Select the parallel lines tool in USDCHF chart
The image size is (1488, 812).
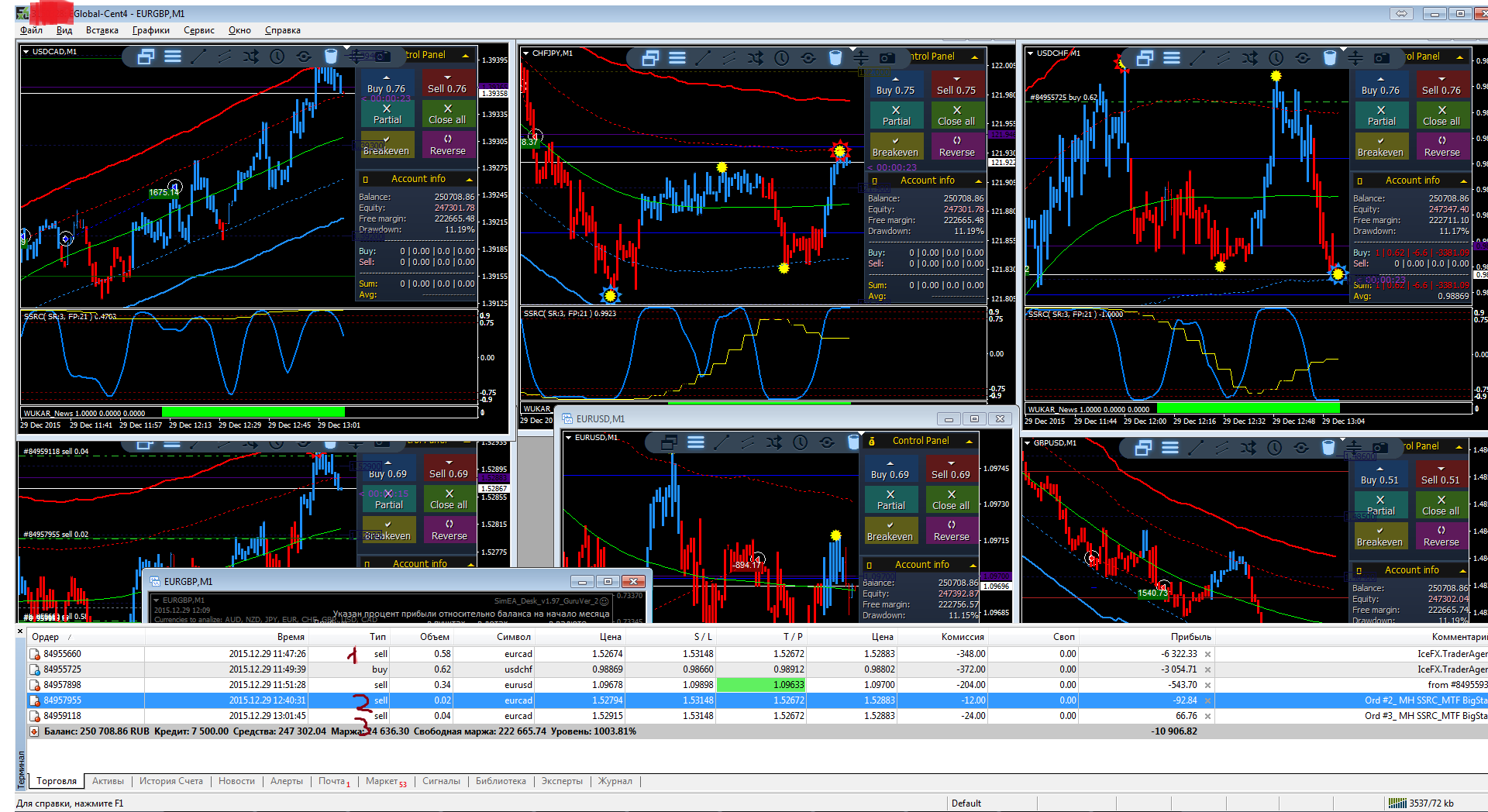pyautogui.click(x=1224, y=58)
